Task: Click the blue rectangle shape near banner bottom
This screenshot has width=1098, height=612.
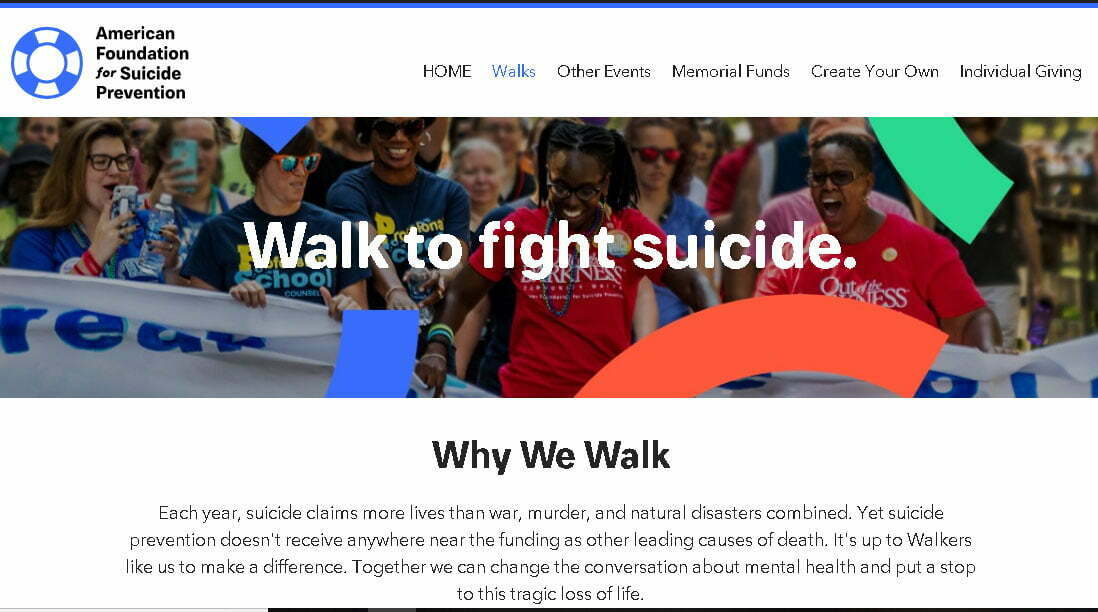Action: coord(375,354)
